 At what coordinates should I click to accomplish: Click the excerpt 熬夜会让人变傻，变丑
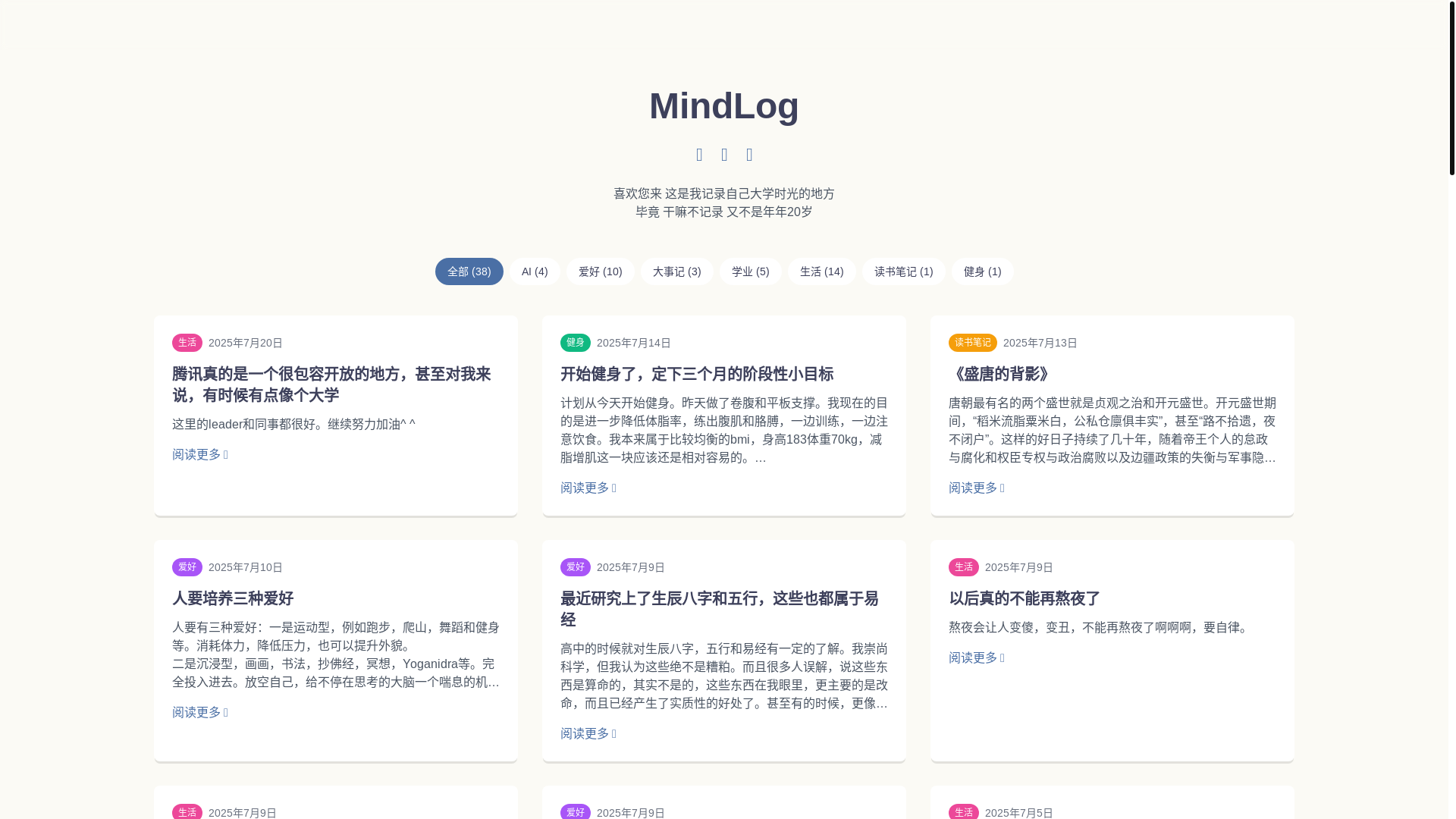(1100, 627)
